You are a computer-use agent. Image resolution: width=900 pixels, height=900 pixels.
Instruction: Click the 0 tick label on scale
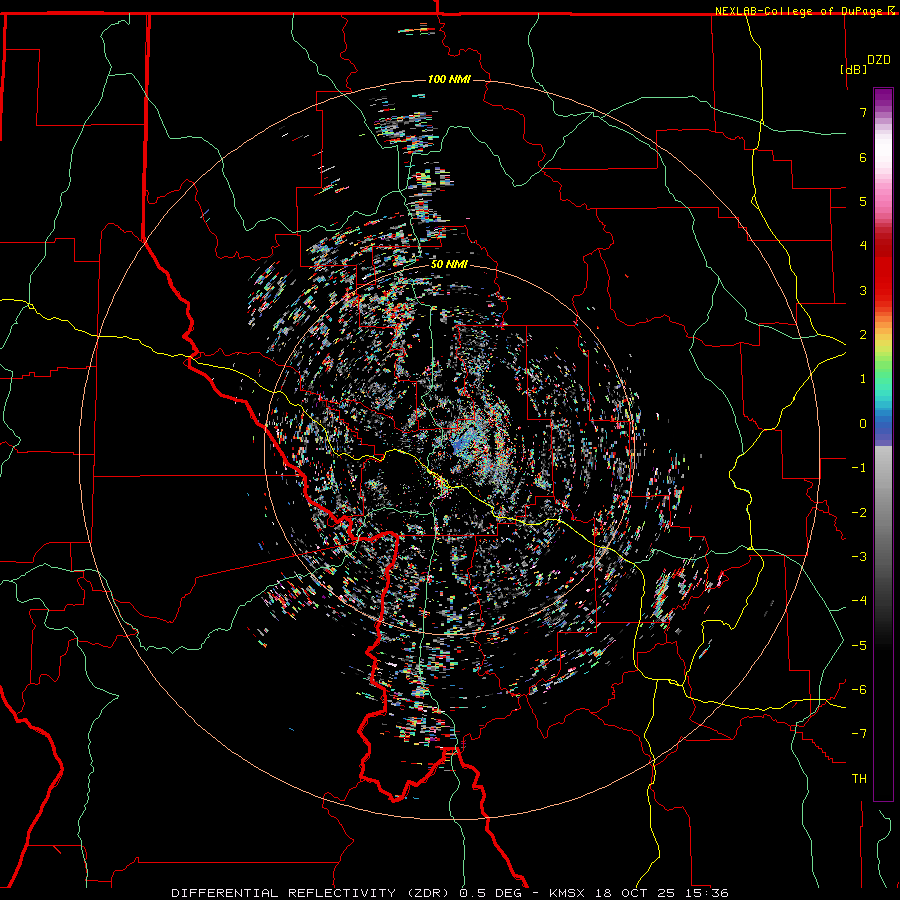(x=862, y=423)
